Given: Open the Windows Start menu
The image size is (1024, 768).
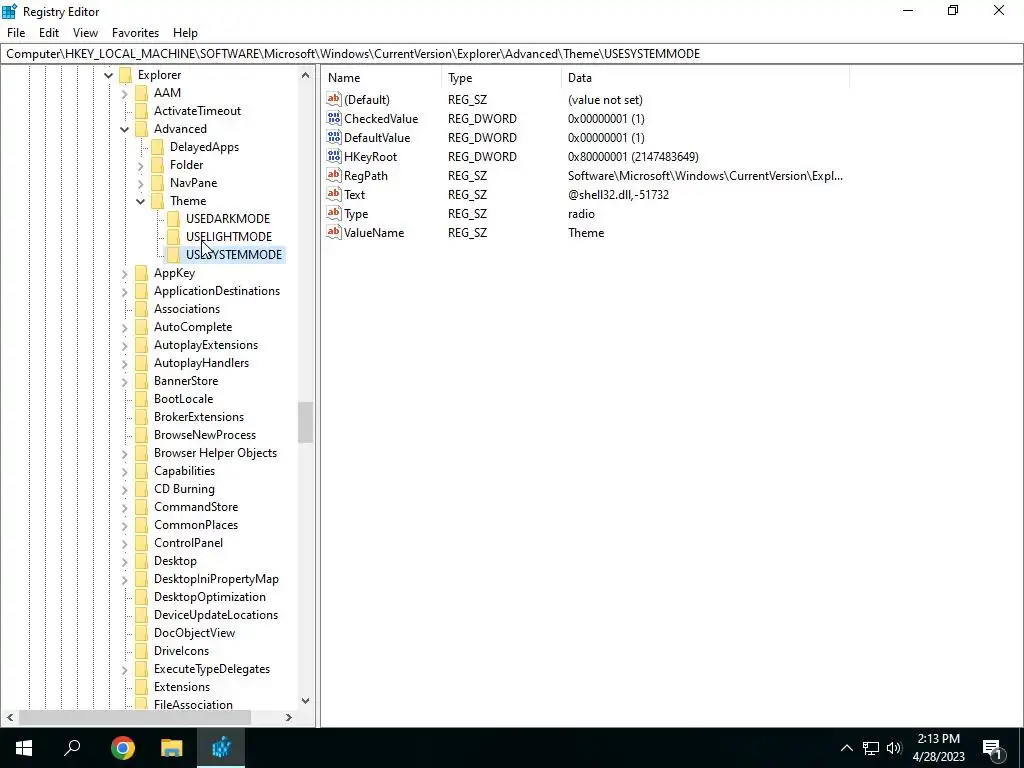Looking at the screenshot, I should tap(24, 748).
